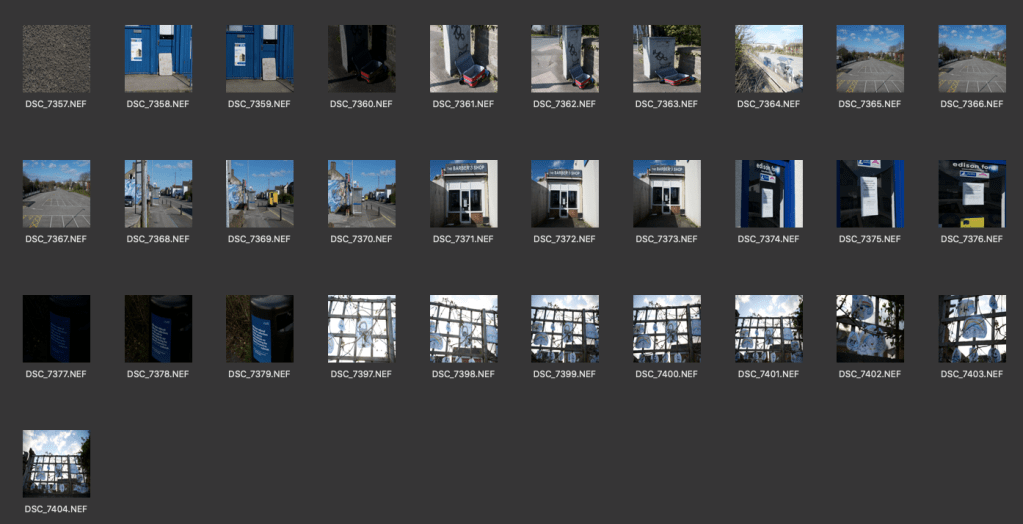Choose the DSC_7375.NEF file icon
This screenshot has height=524, width=1023.
[x=869, y=194]
